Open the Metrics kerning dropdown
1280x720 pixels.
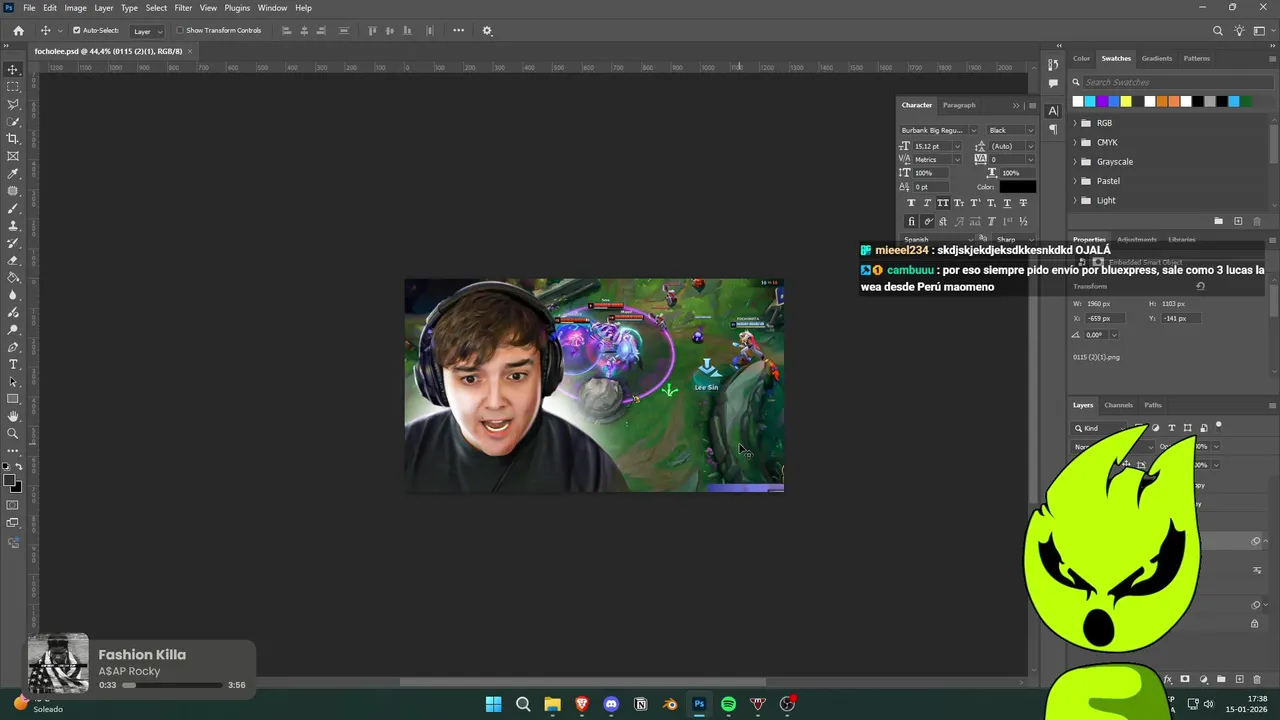click(937, 160)
